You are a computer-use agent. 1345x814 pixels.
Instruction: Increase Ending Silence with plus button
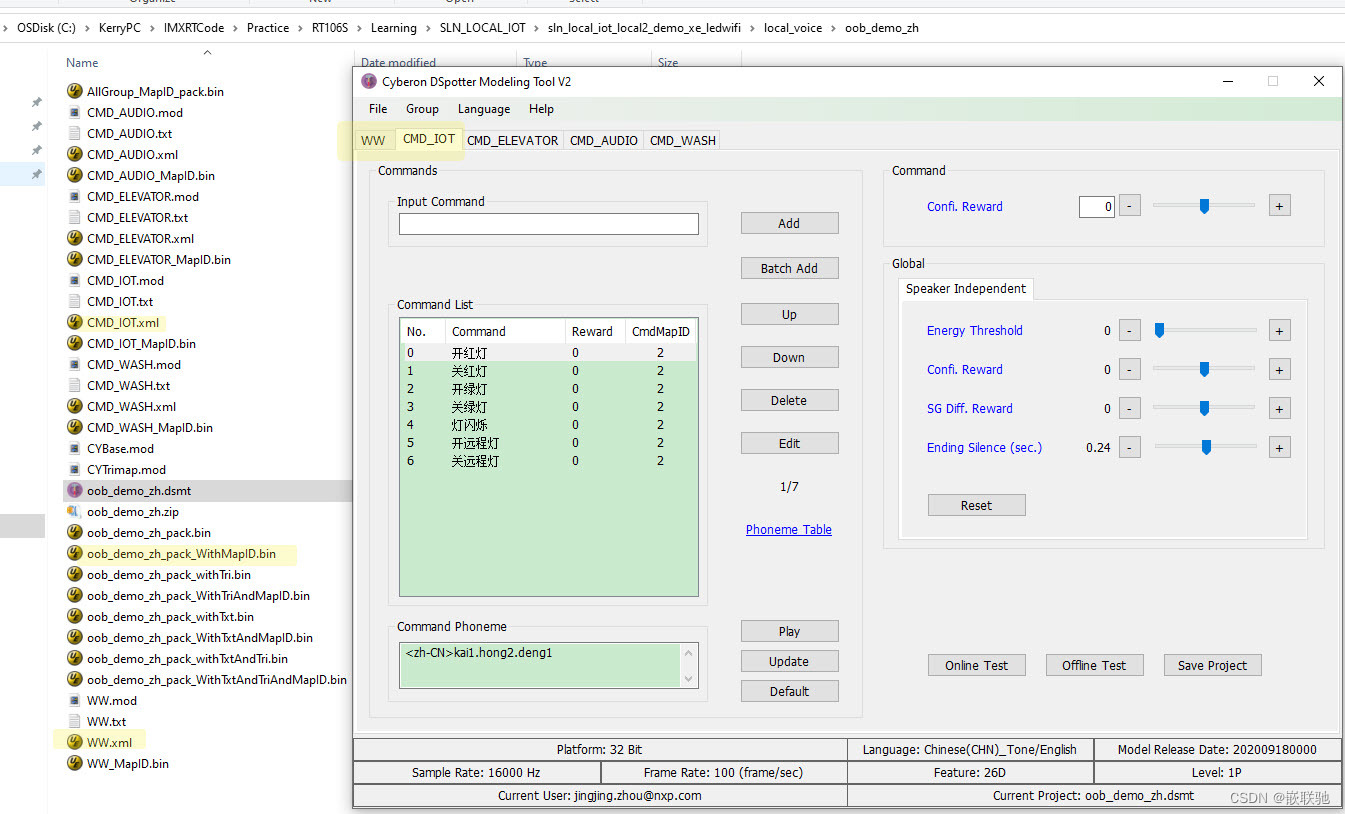pos(1278,447)
